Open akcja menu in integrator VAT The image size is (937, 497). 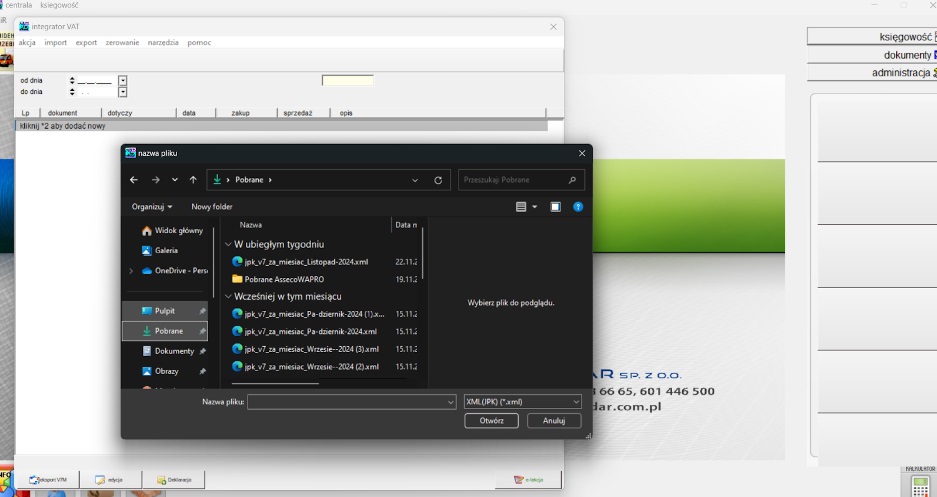pos(27,42)
